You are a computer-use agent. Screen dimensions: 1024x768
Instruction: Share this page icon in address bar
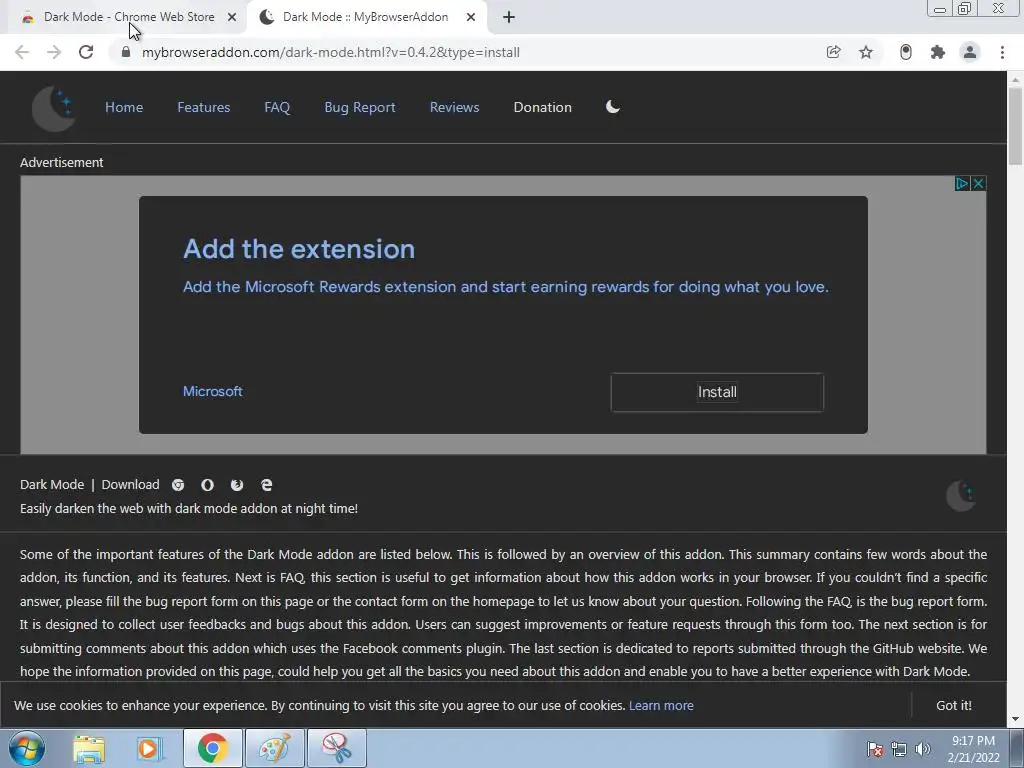[833, 52]
